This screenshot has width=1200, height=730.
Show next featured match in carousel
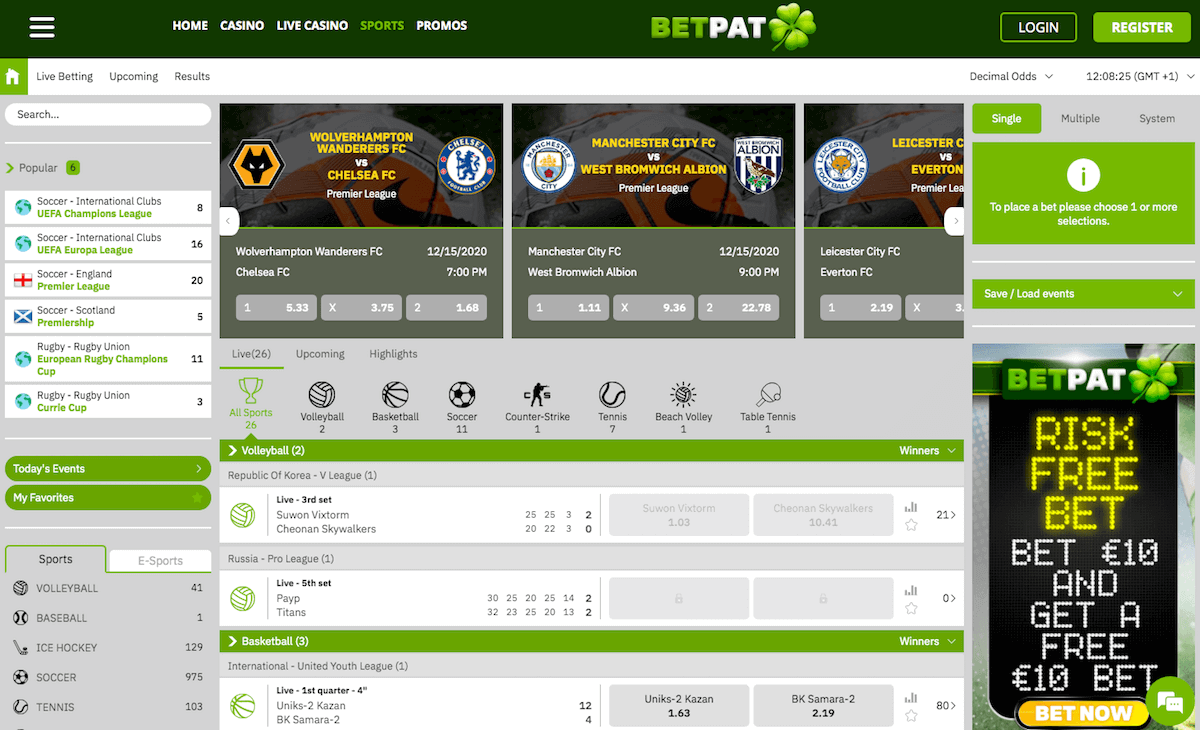[x=956, y=221]
